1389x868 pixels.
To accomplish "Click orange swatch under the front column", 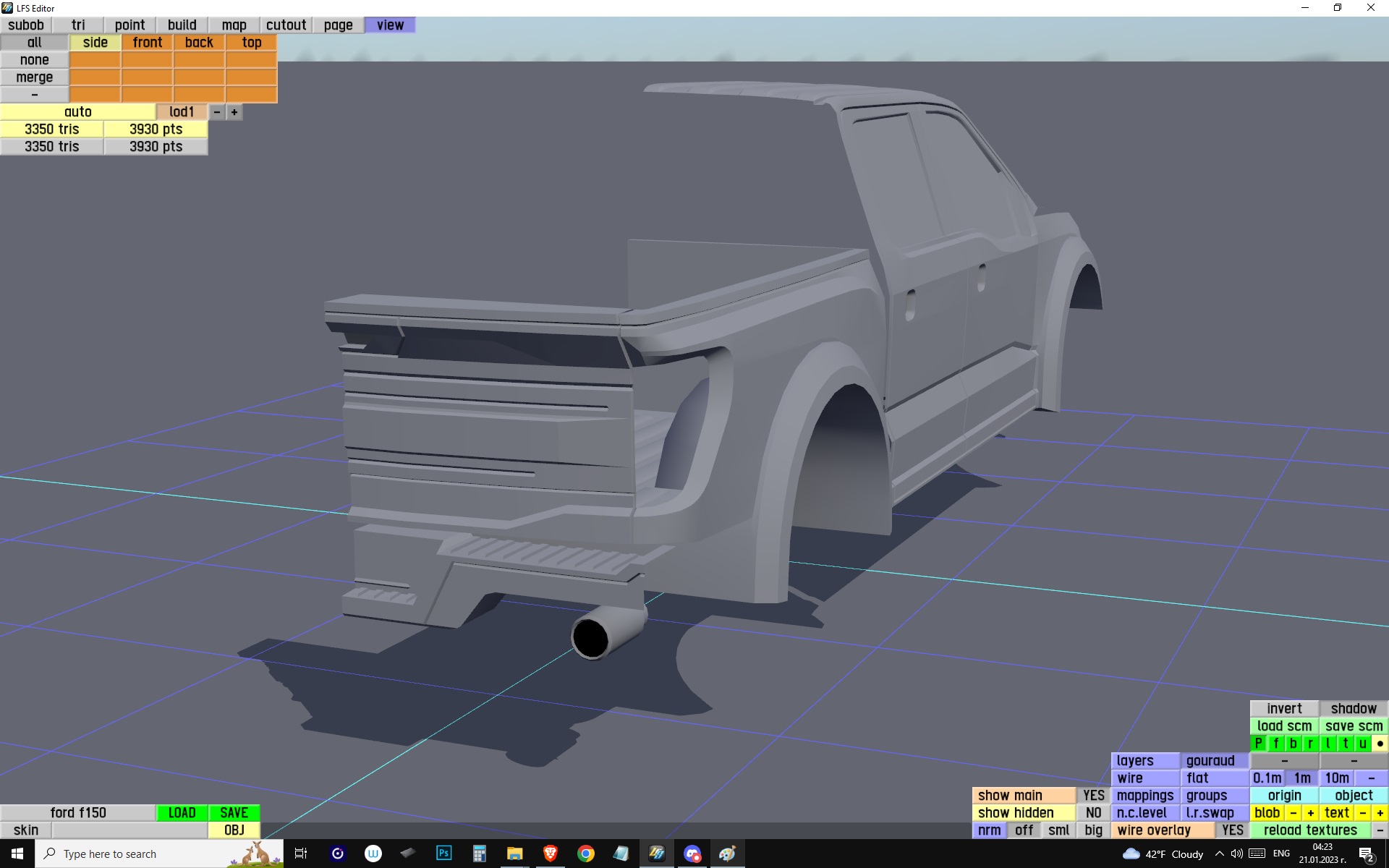I will [148, 60].
